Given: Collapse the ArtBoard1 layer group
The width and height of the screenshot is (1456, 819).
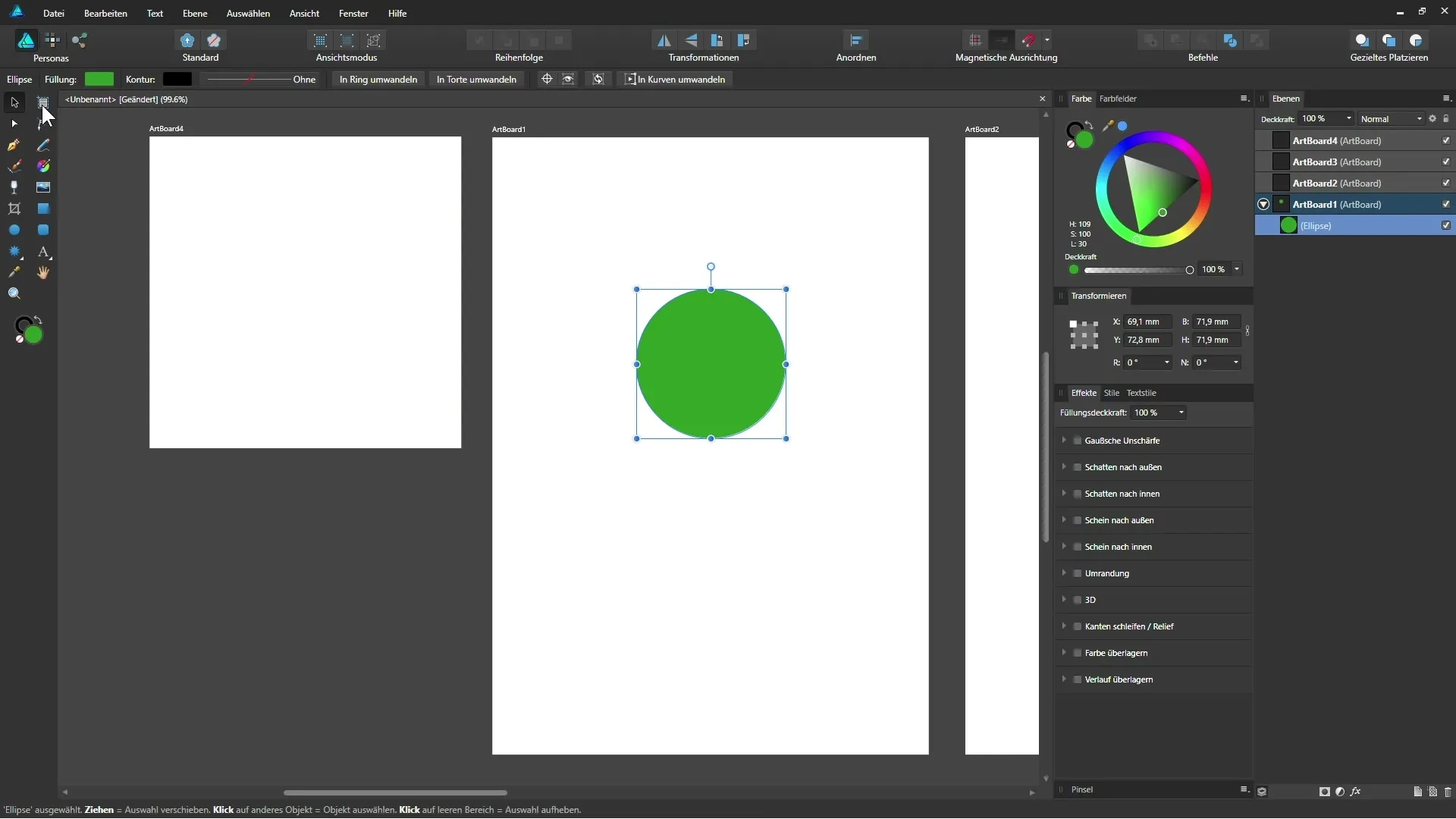Looking at the screenshot, I should (x=1263, y=205).
